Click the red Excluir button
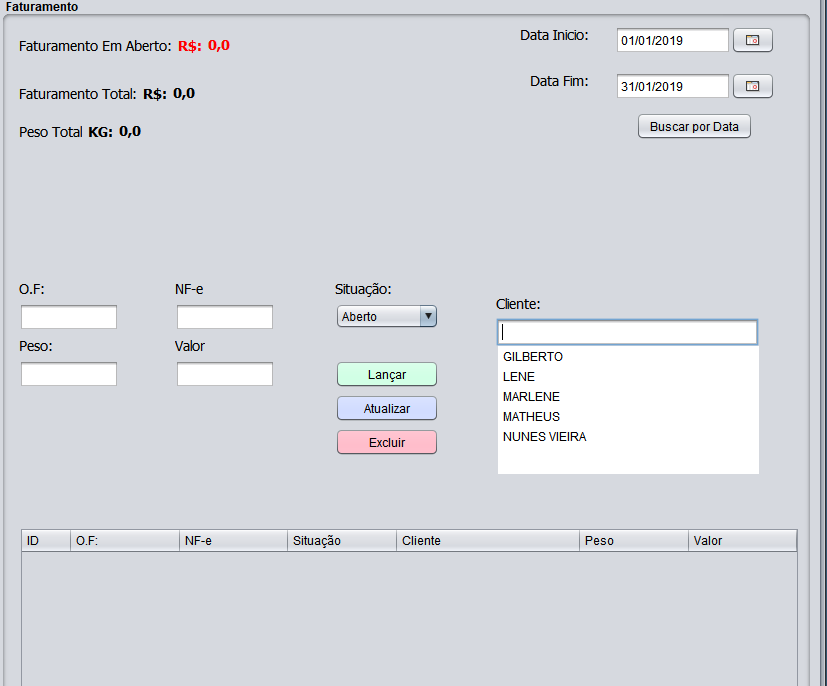This screenshot has width=827, height=686. point(387,442)
